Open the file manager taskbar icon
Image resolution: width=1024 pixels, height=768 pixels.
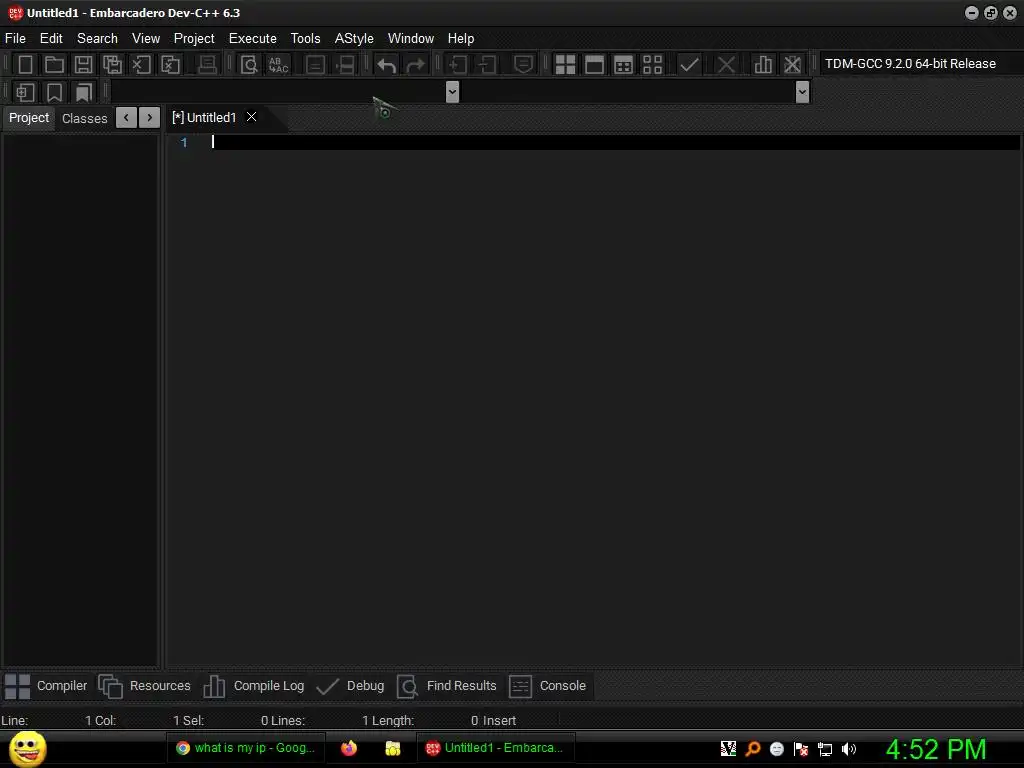point(392,748)
